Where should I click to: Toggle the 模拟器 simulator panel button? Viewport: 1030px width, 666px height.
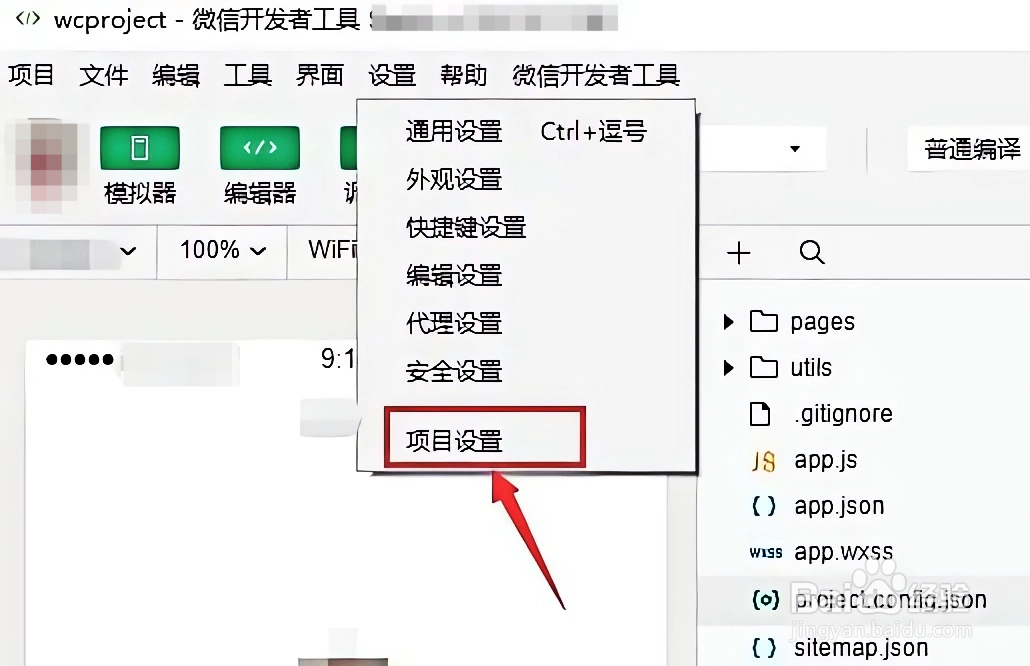(139, 148)
